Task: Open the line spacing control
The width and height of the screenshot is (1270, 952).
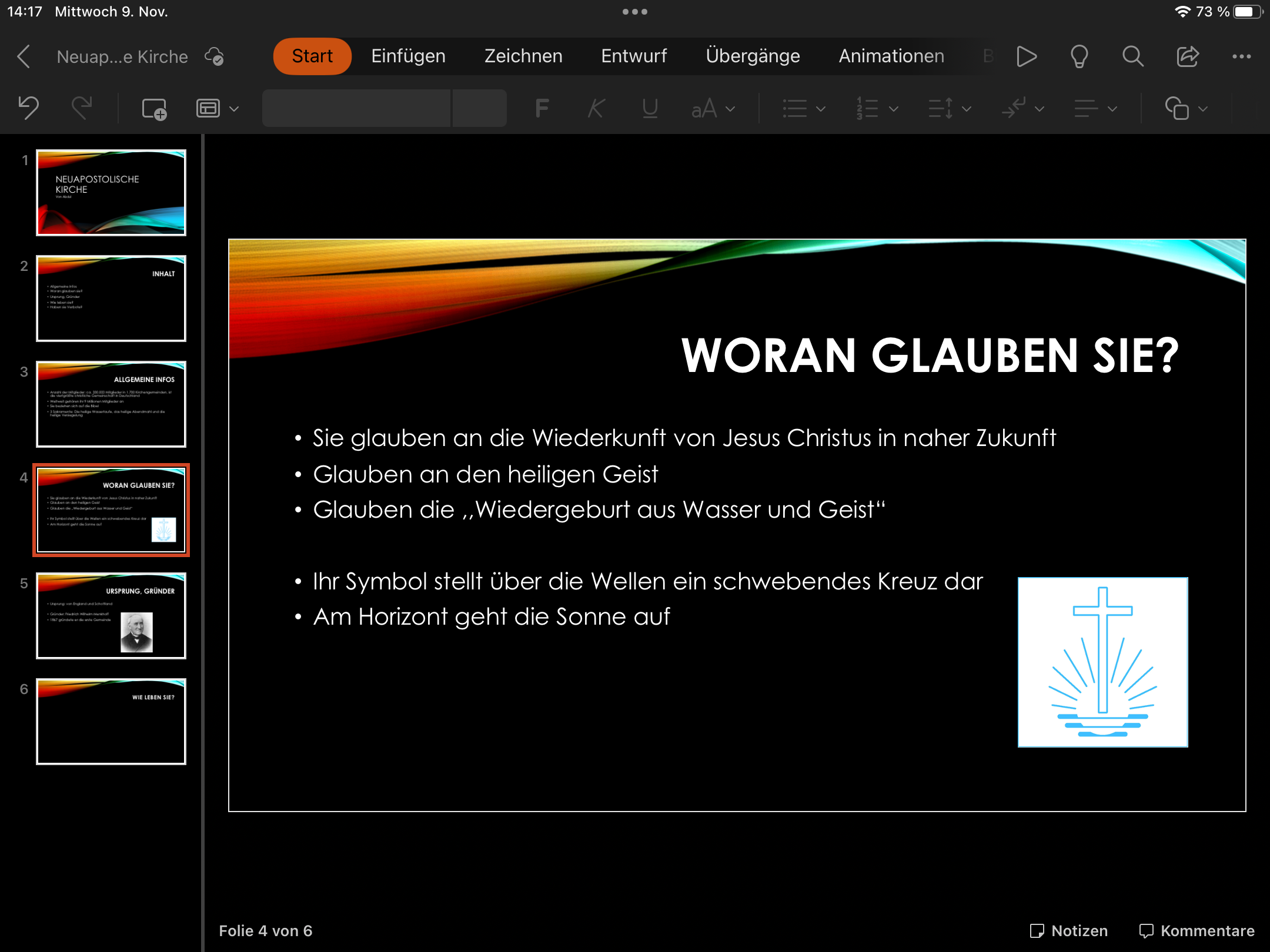Action: click(x=947, y=108)
